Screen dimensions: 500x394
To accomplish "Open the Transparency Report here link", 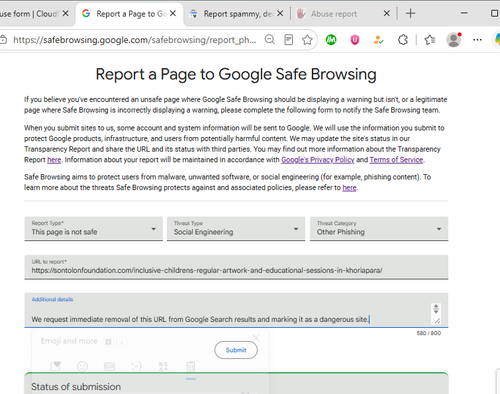I will coord(54,160).
